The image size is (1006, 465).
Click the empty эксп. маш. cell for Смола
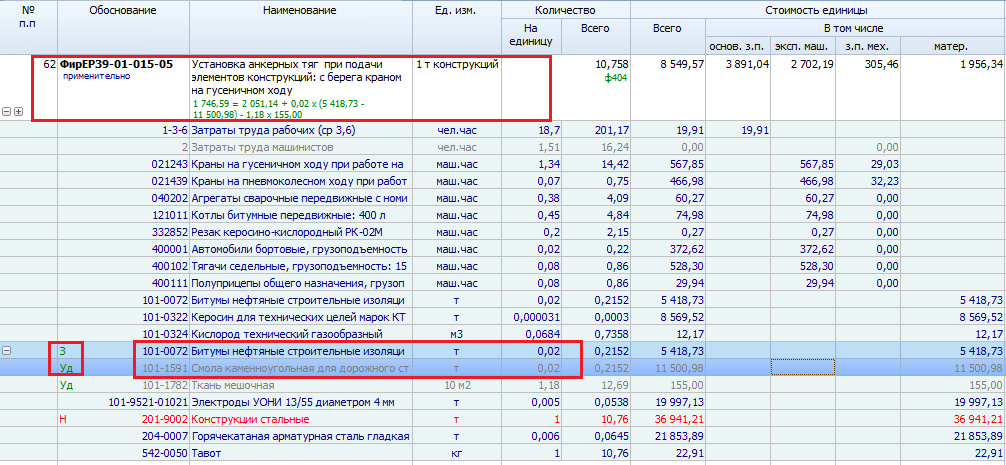(x=803, y=368)
